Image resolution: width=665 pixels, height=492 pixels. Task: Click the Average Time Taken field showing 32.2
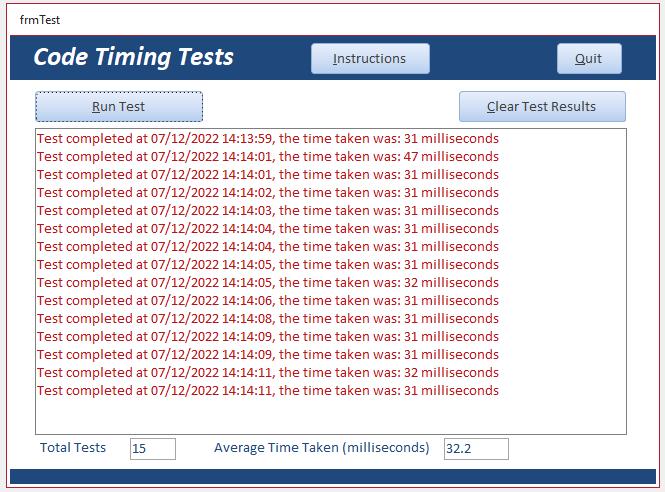(x=476, y=449)
